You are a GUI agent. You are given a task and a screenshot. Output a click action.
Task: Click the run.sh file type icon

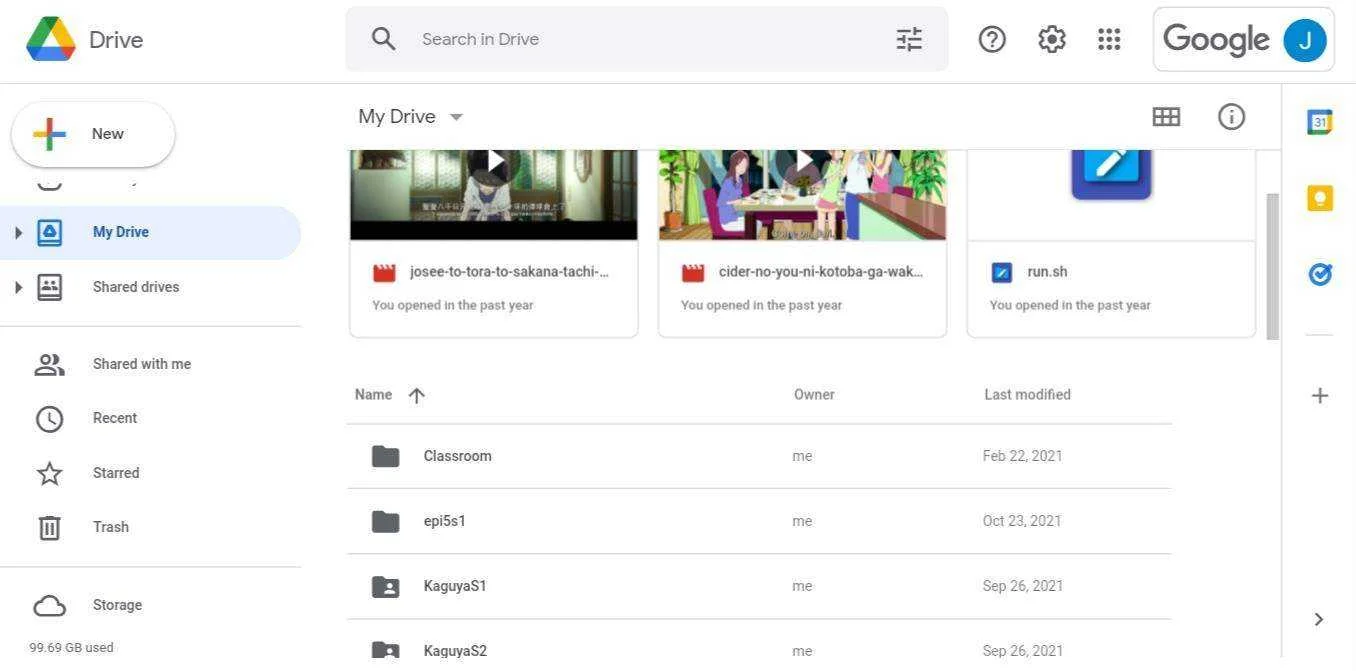tap(1001, 272)
